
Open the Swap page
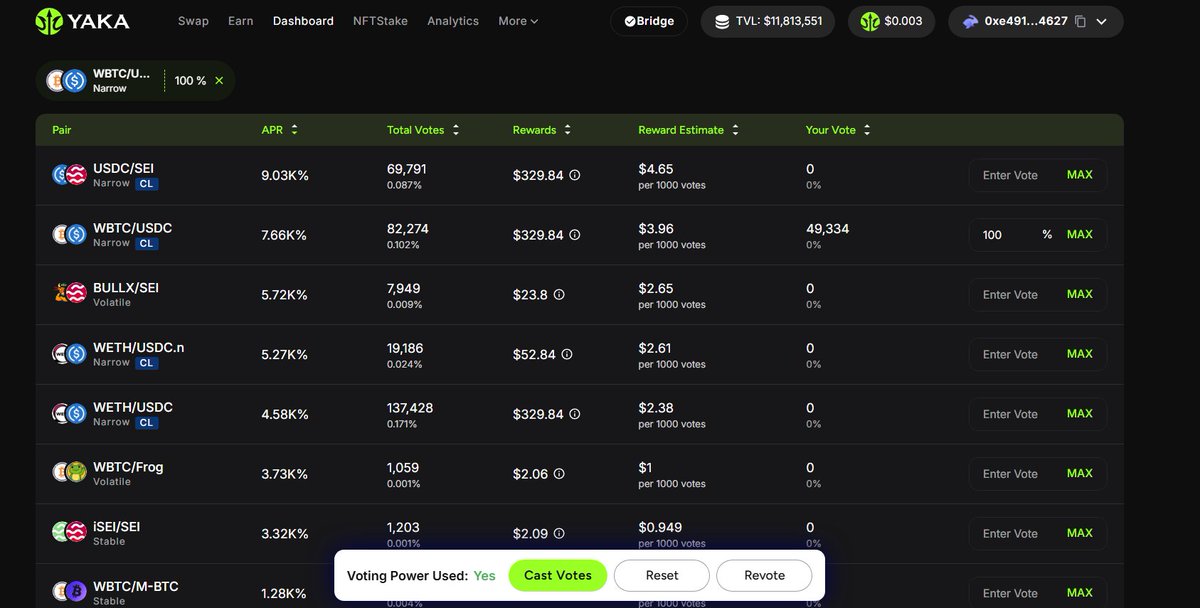coord(193,21)
